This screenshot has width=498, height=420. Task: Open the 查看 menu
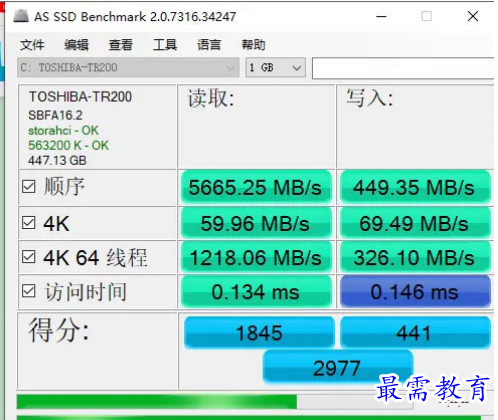[121, 44]
